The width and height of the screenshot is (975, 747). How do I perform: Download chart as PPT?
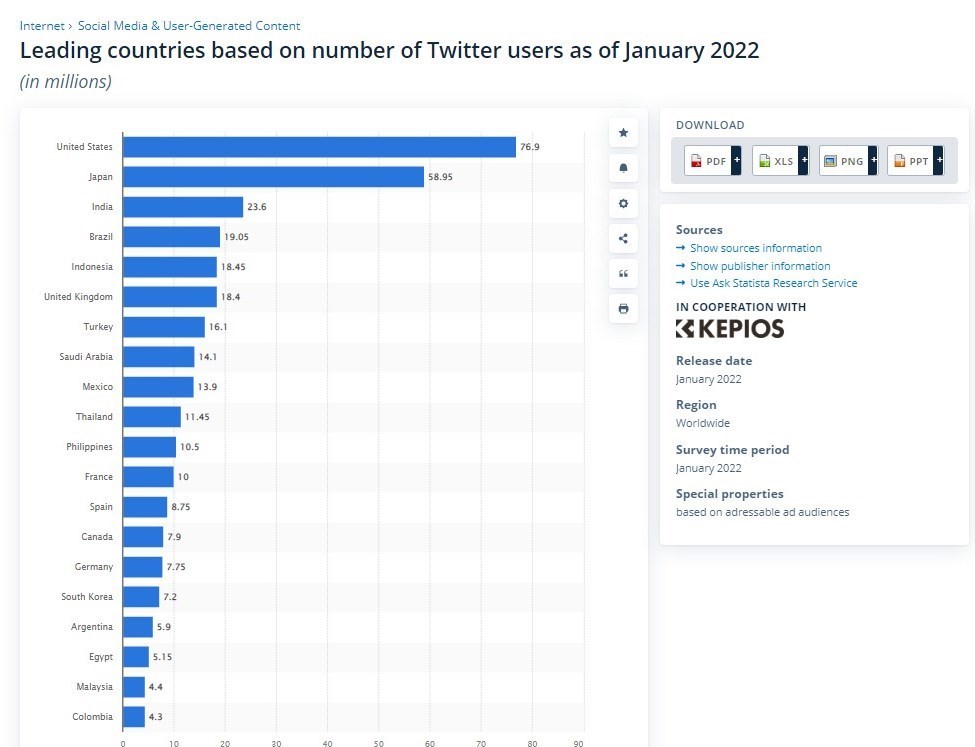[x=914, y=161]
